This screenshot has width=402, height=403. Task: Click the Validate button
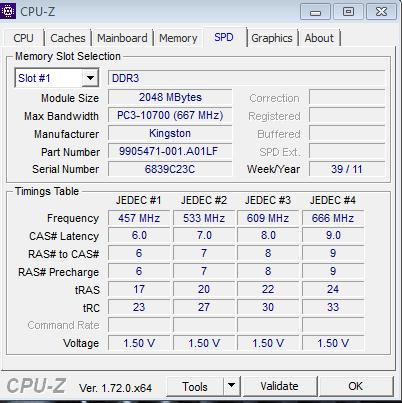[279, 386]
